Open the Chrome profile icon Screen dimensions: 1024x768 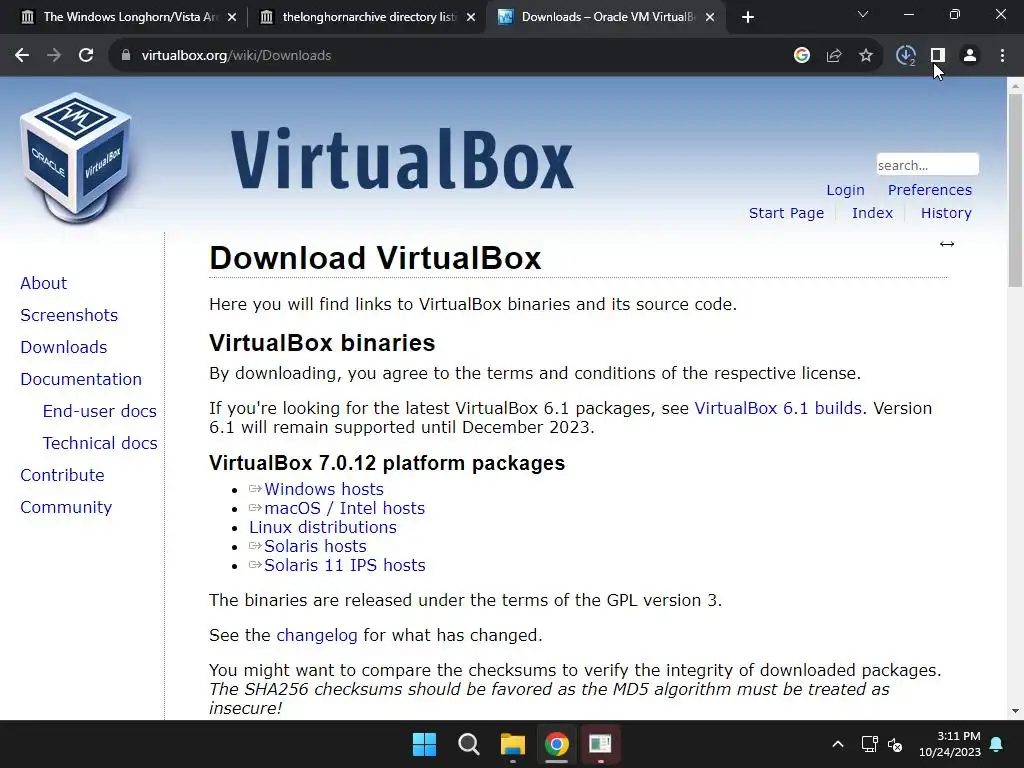pos(970,56)
